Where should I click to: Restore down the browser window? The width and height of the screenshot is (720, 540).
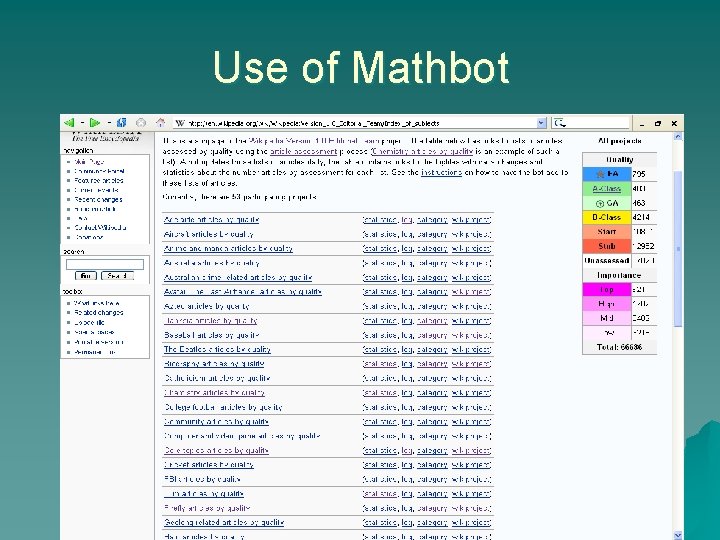click(658, 123)
